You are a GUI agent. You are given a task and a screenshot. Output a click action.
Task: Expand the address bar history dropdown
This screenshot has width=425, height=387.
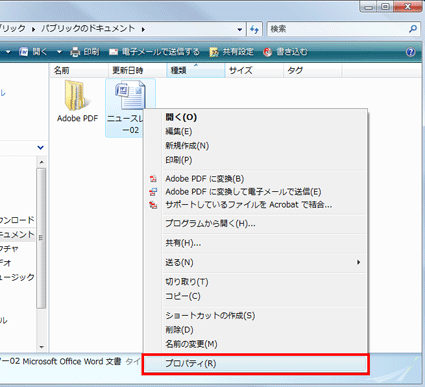click(239, 29)
